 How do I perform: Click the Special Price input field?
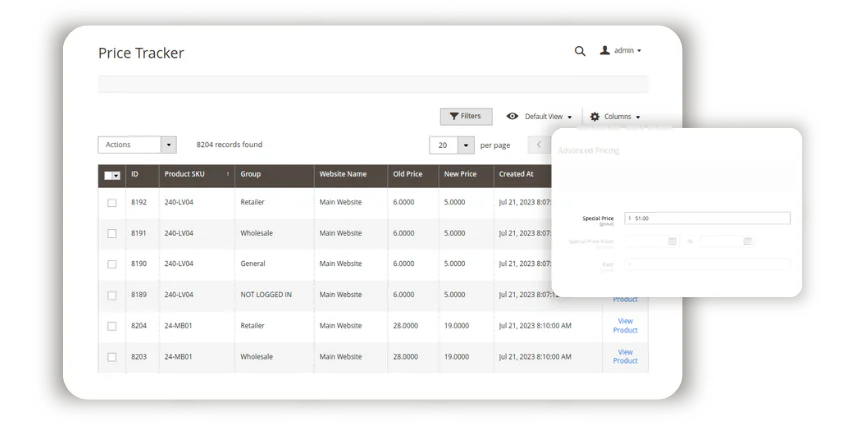(707, 218)
